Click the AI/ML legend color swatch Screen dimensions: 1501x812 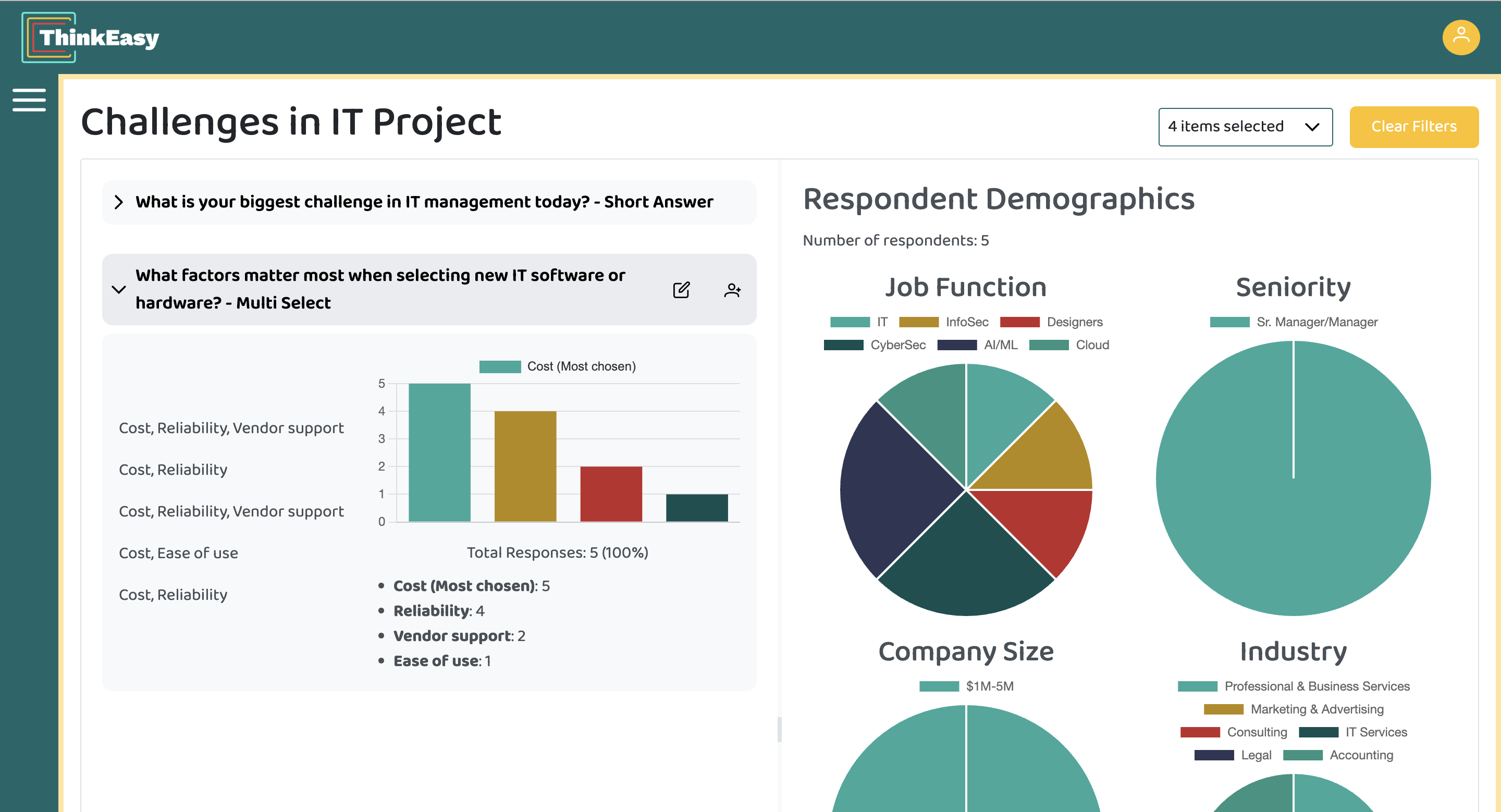(956, 345)
